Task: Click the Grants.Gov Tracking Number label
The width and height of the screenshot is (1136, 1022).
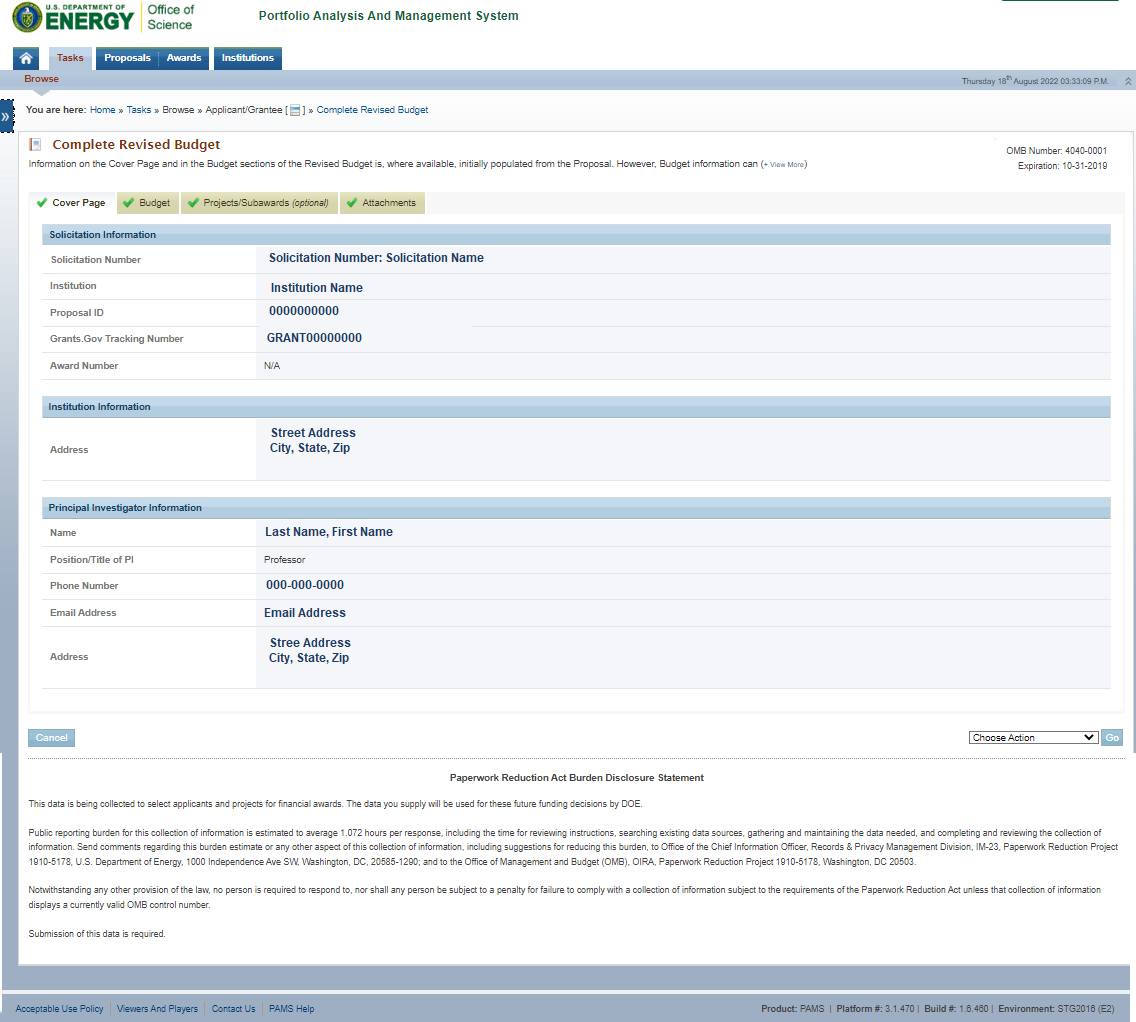Action: [x=117, y=339]
